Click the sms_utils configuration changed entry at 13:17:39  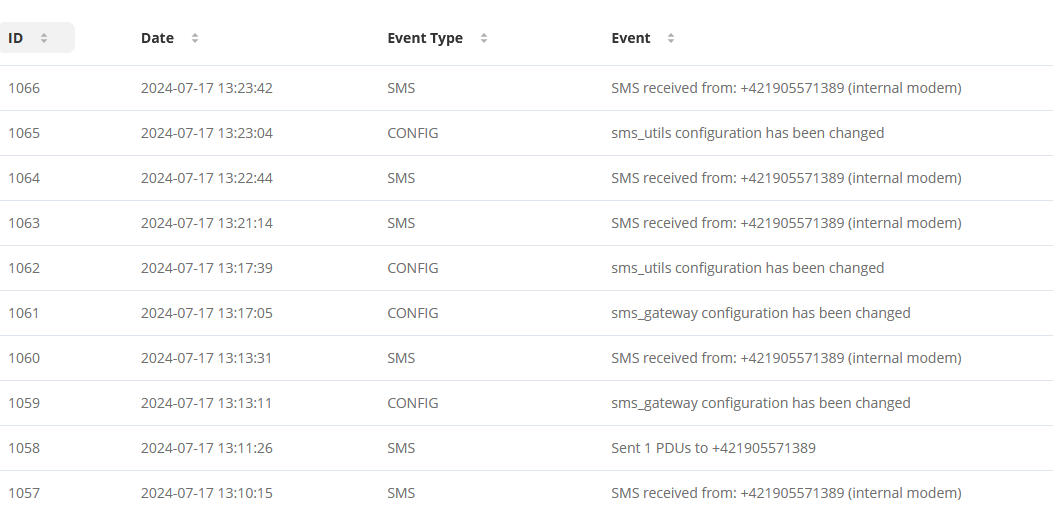click(x=747, y=268)
